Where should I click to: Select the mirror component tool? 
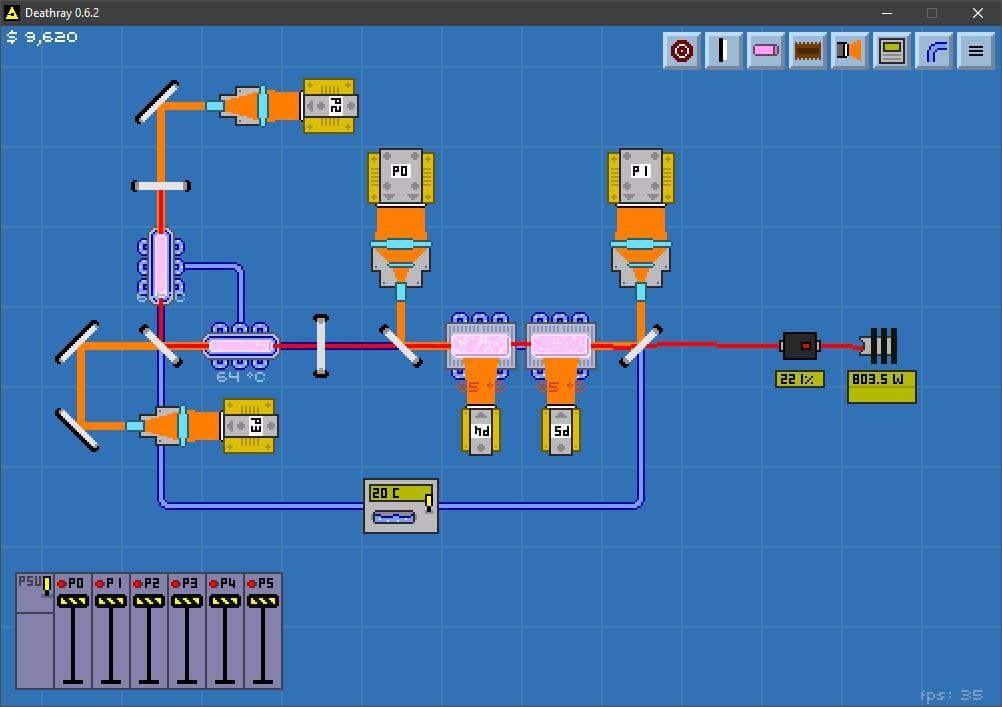point(723,50)
